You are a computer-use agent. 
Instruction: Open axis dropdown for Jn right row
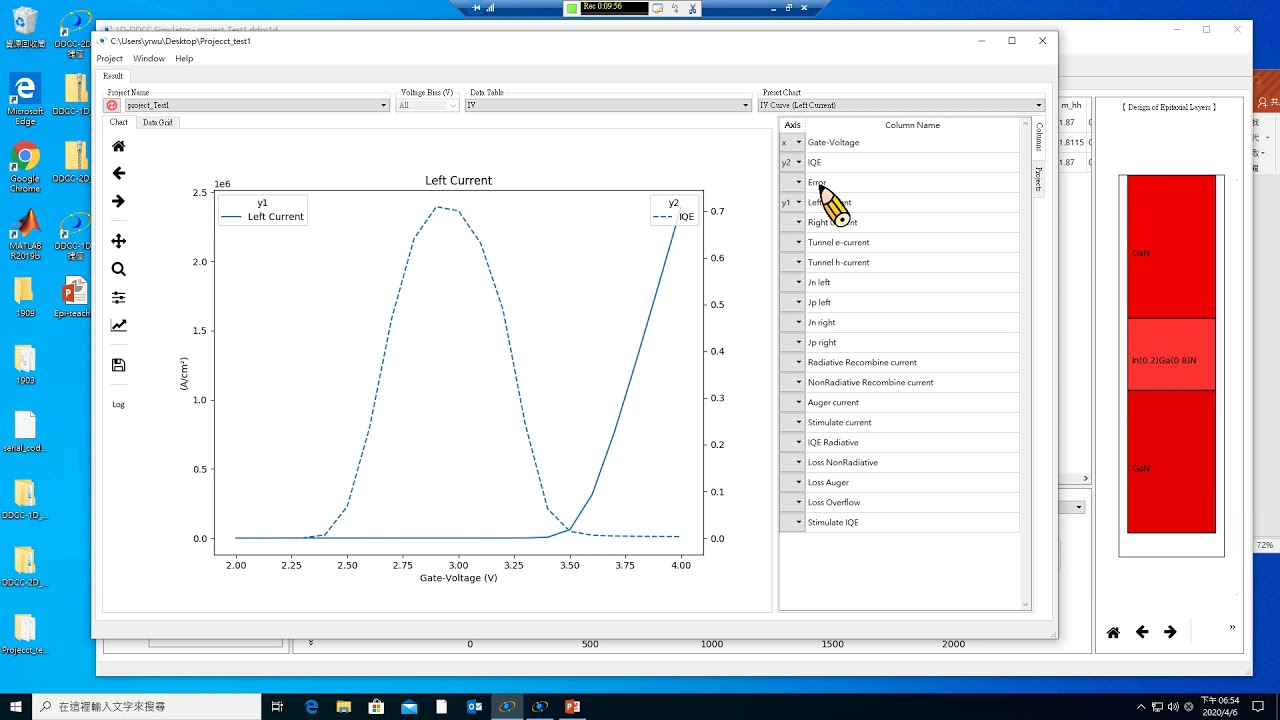coord(792,322)
